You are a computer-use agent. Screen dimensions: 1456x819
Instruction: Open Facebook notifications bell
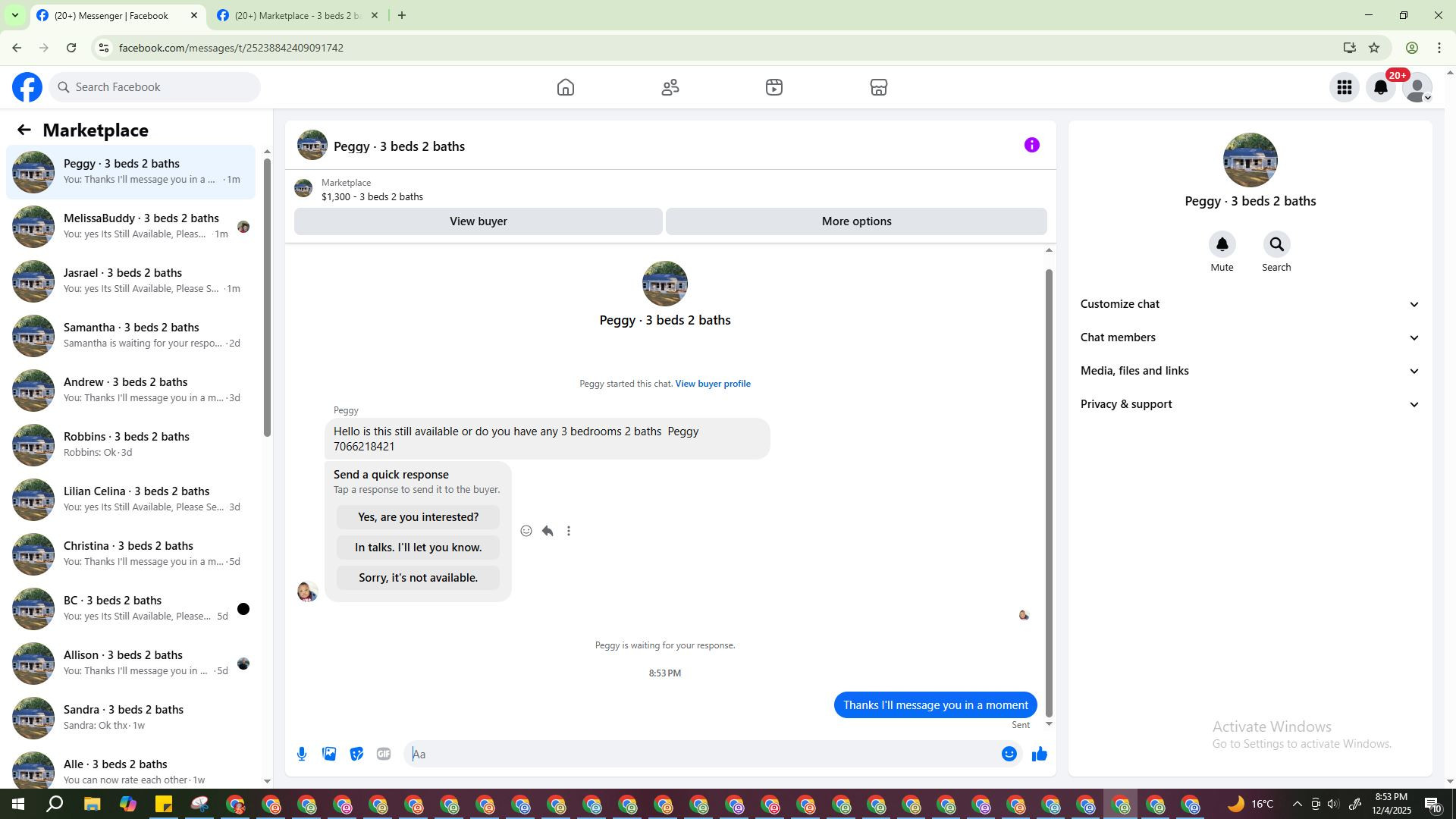coord(1380,87)
